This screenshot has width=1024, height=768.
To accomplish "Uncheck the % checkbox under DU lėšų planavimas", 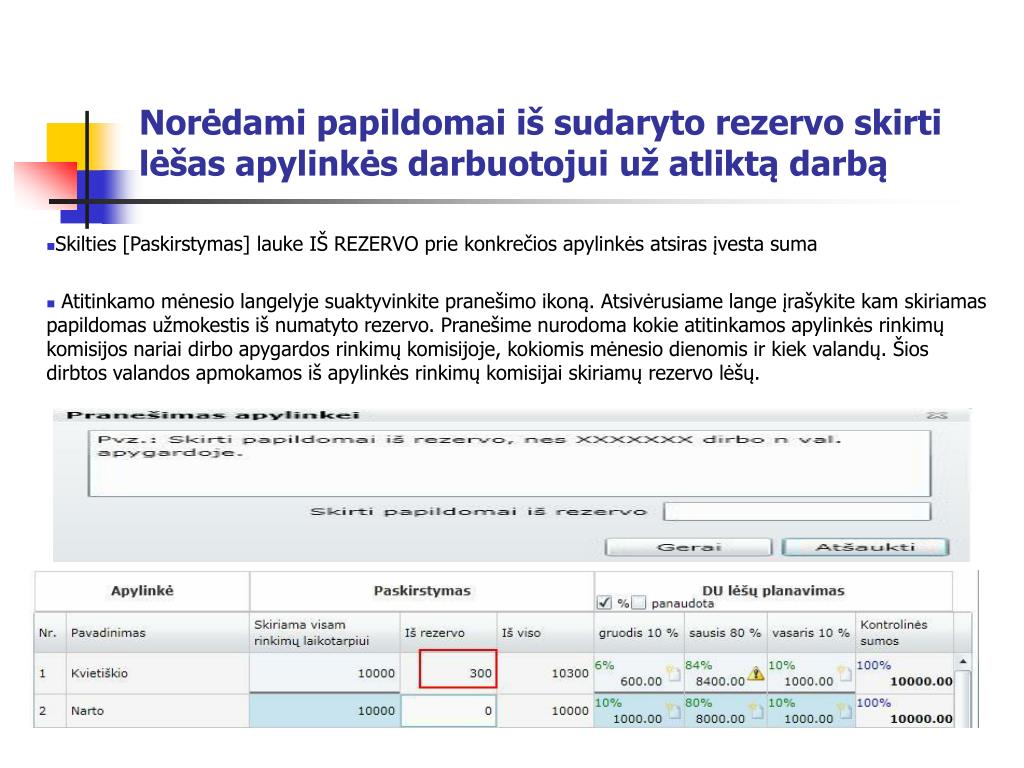I will click(x=604, y=602).
